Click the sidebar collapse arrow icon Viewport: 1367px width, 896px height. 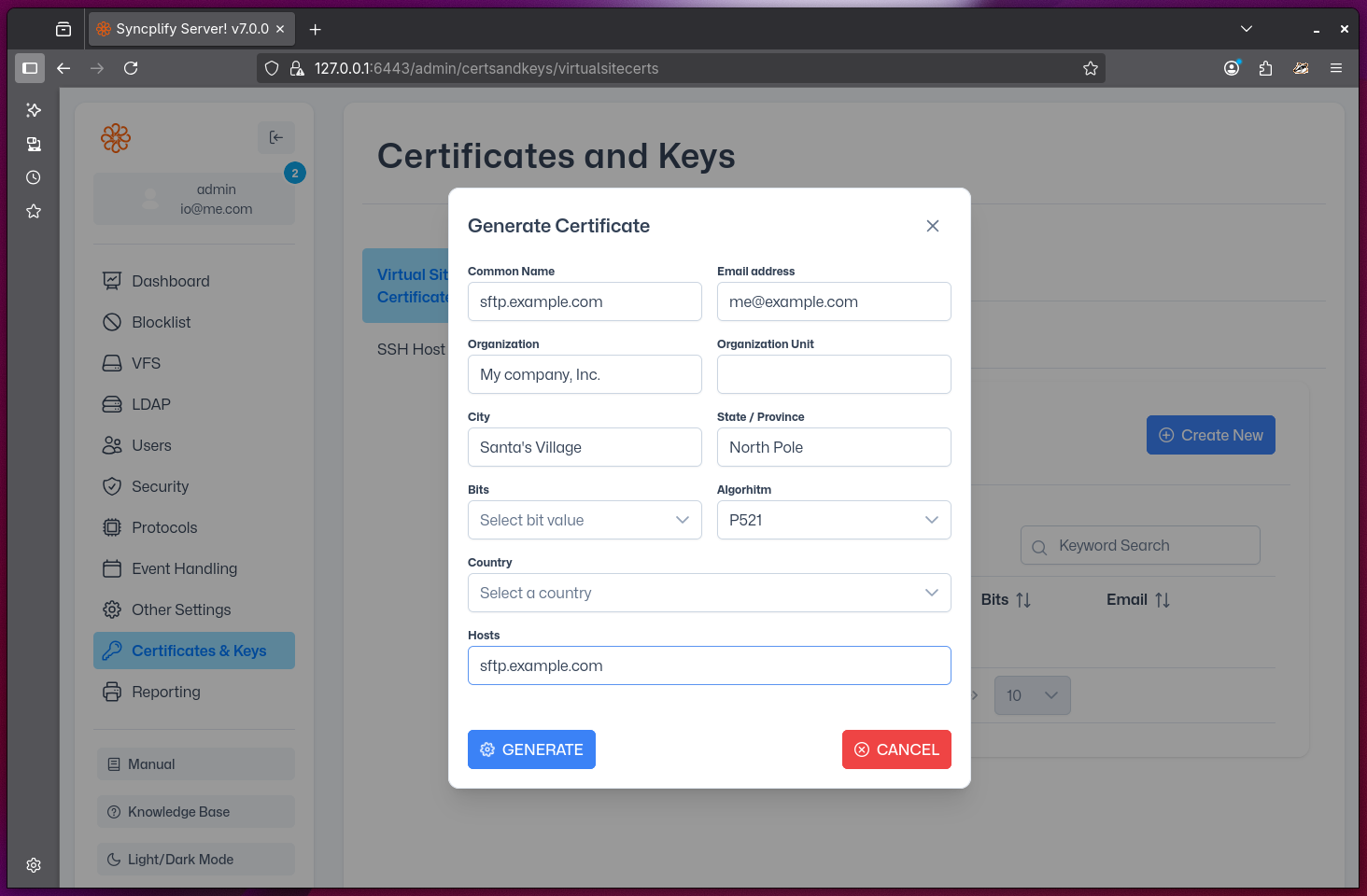pos(276,137)
